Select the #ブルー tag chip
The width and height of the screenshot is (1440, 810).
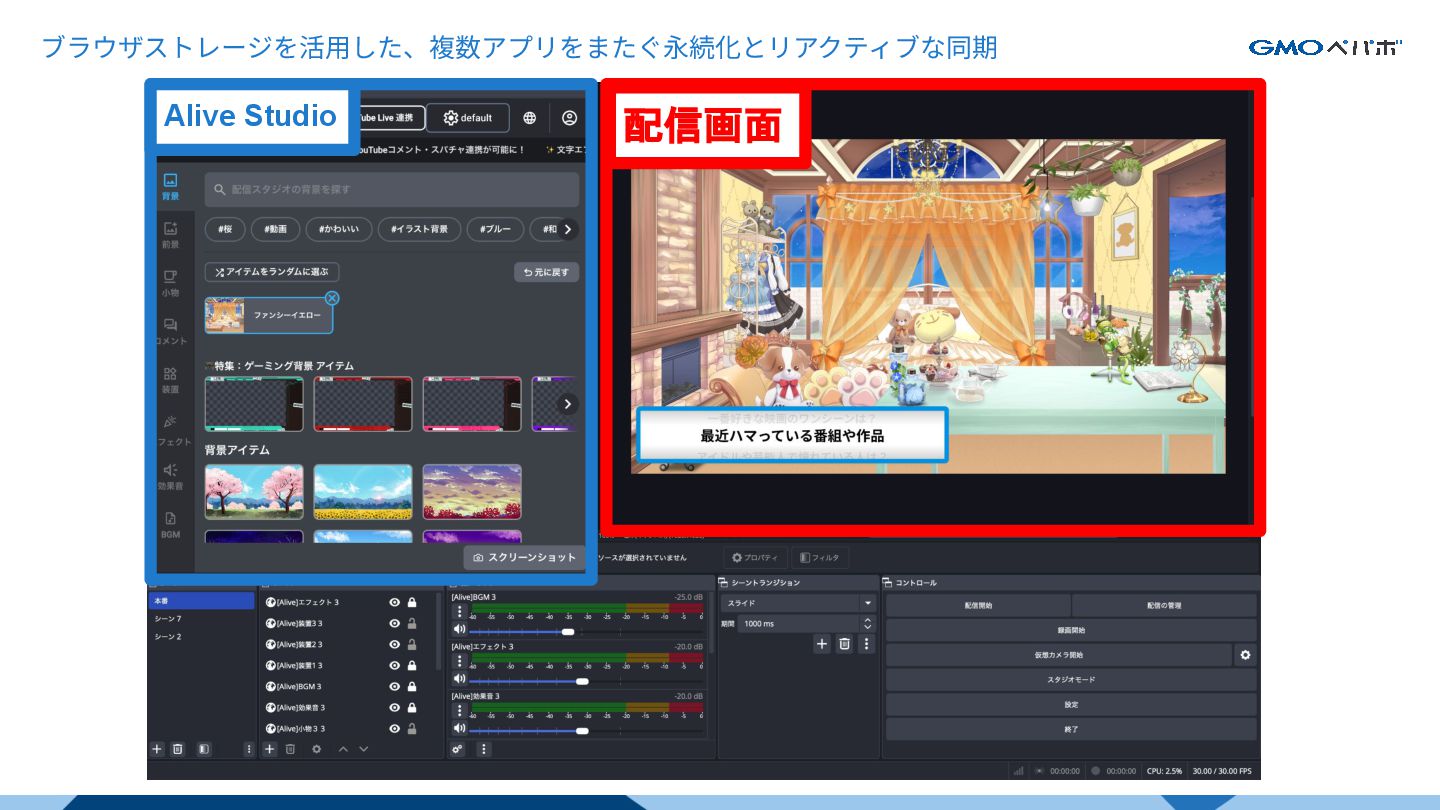[495, 229]
